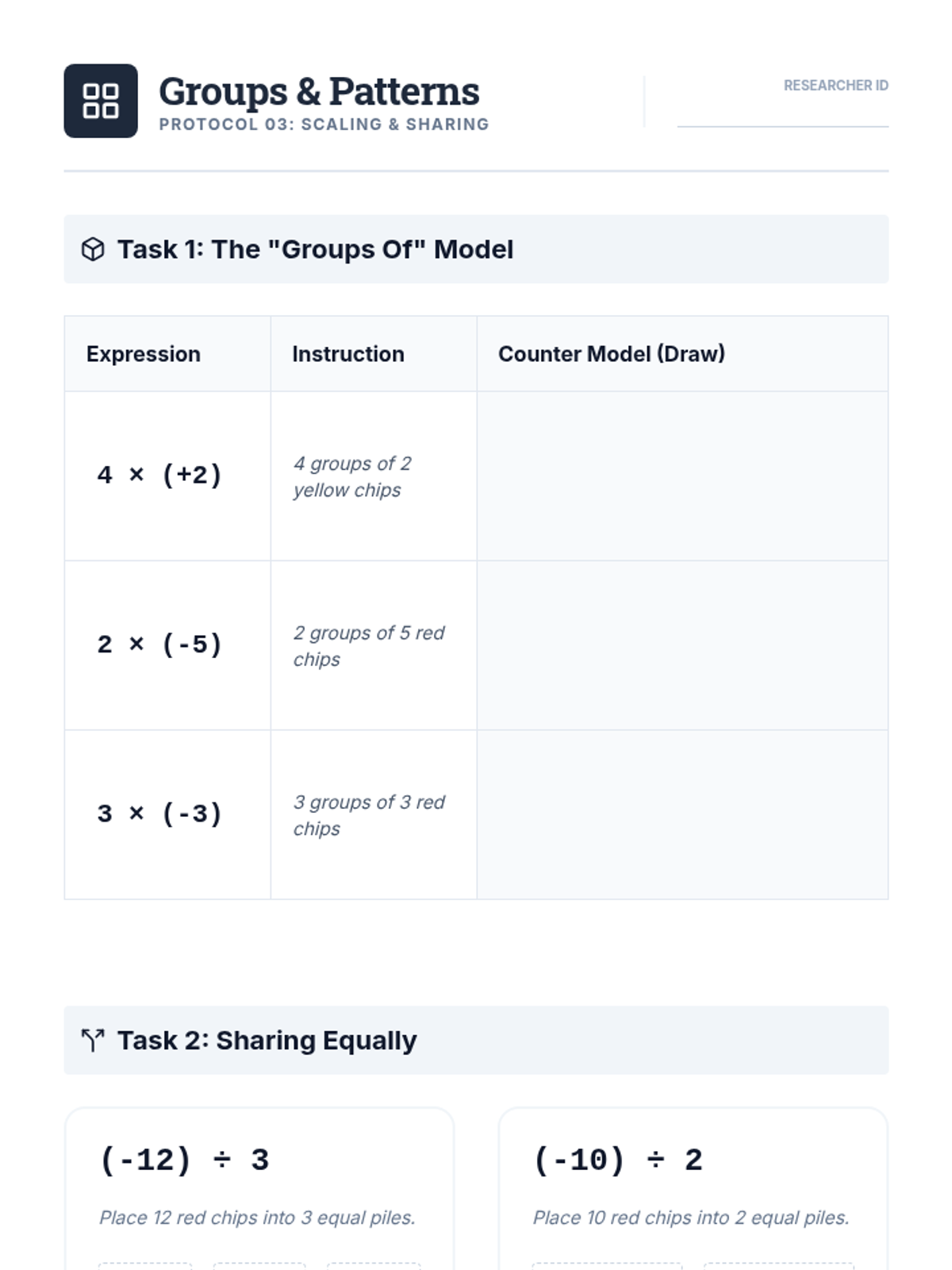Click the "4 groups of 2 yellow chips" instruction
The height and width of the screenshot is (1270, 952).
click(352, 476)
